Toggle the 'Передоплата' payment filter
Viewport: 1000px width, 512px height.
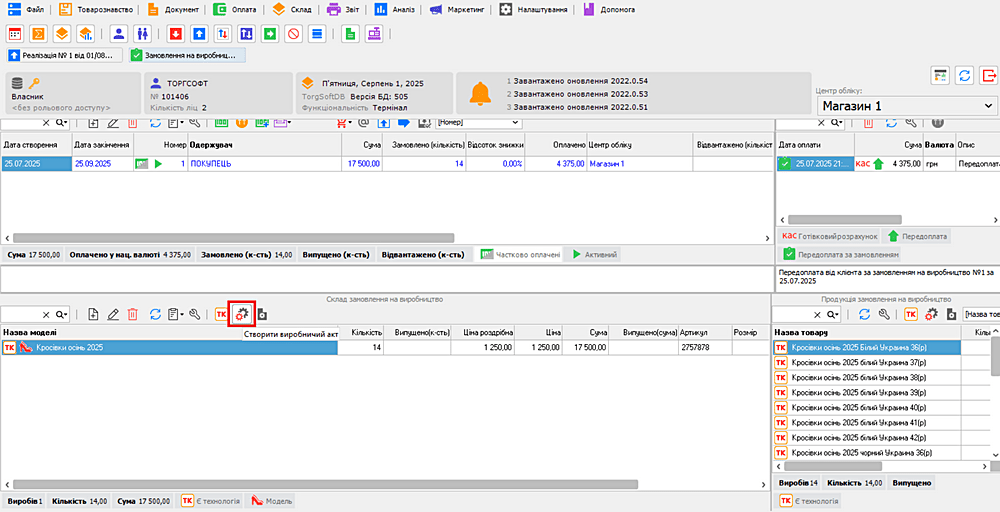pyautogui.click(x=917, y=236)
